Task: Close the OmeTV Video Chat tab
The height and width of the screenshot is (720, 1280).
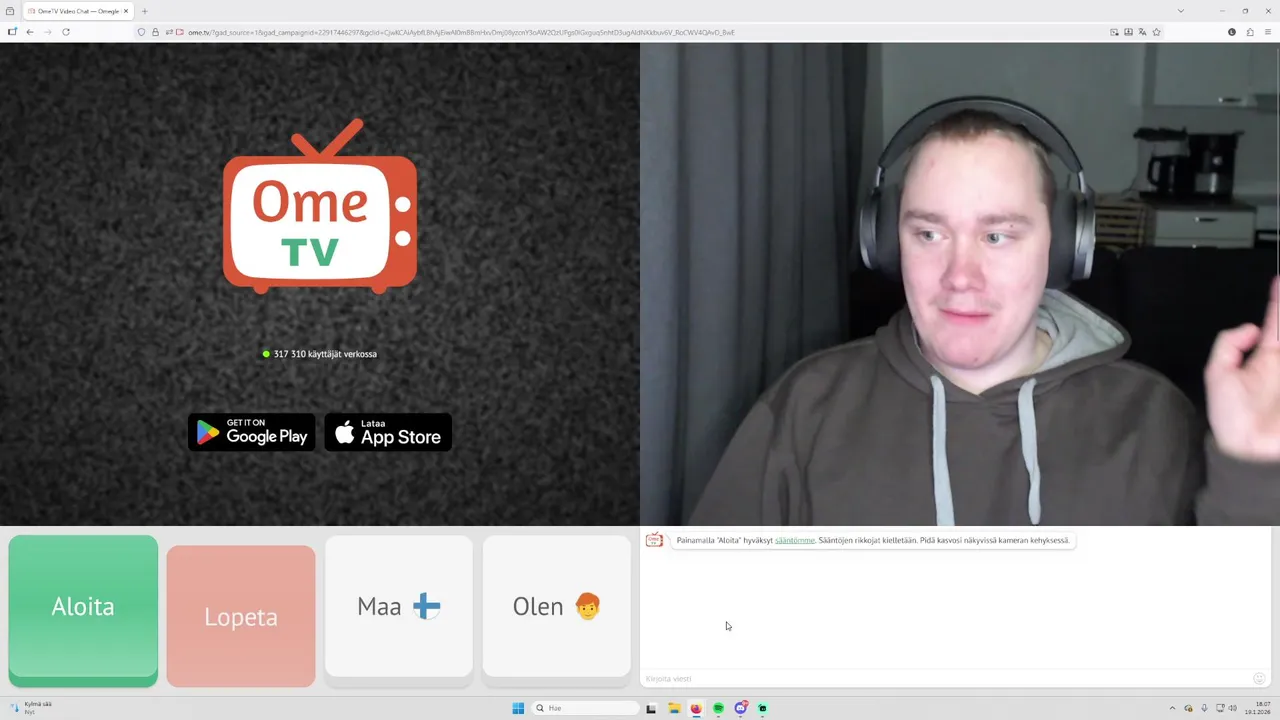Action: tap(126, 11)
